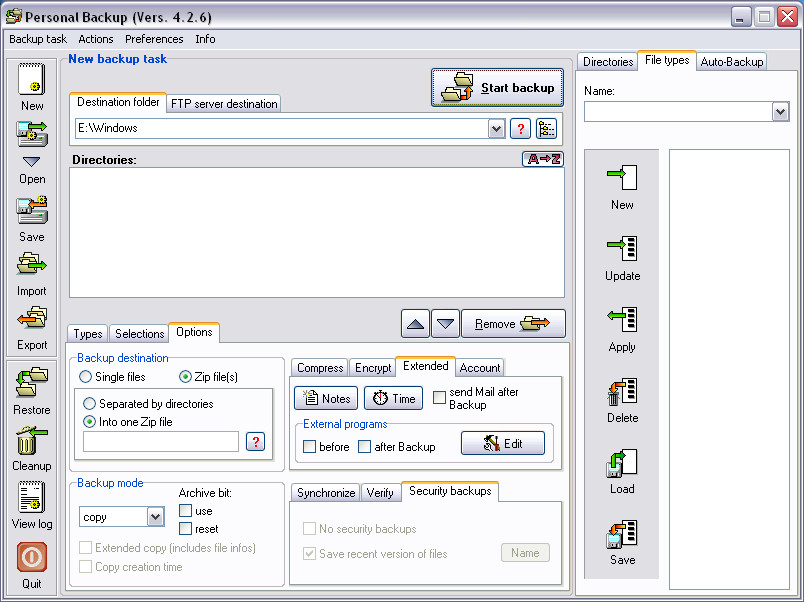Open the Directories tab in right panel

[608, 62]
